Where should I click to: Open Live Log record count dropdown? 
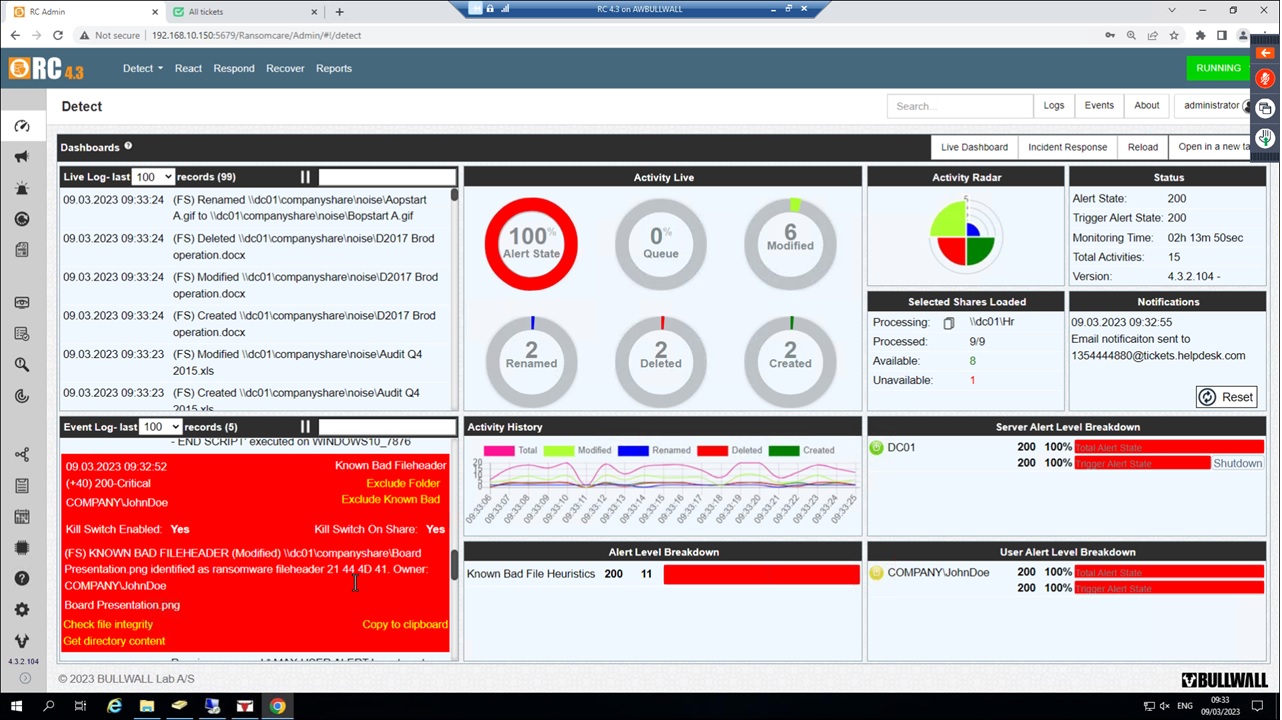pyautogui.click(x=155, y=177)
